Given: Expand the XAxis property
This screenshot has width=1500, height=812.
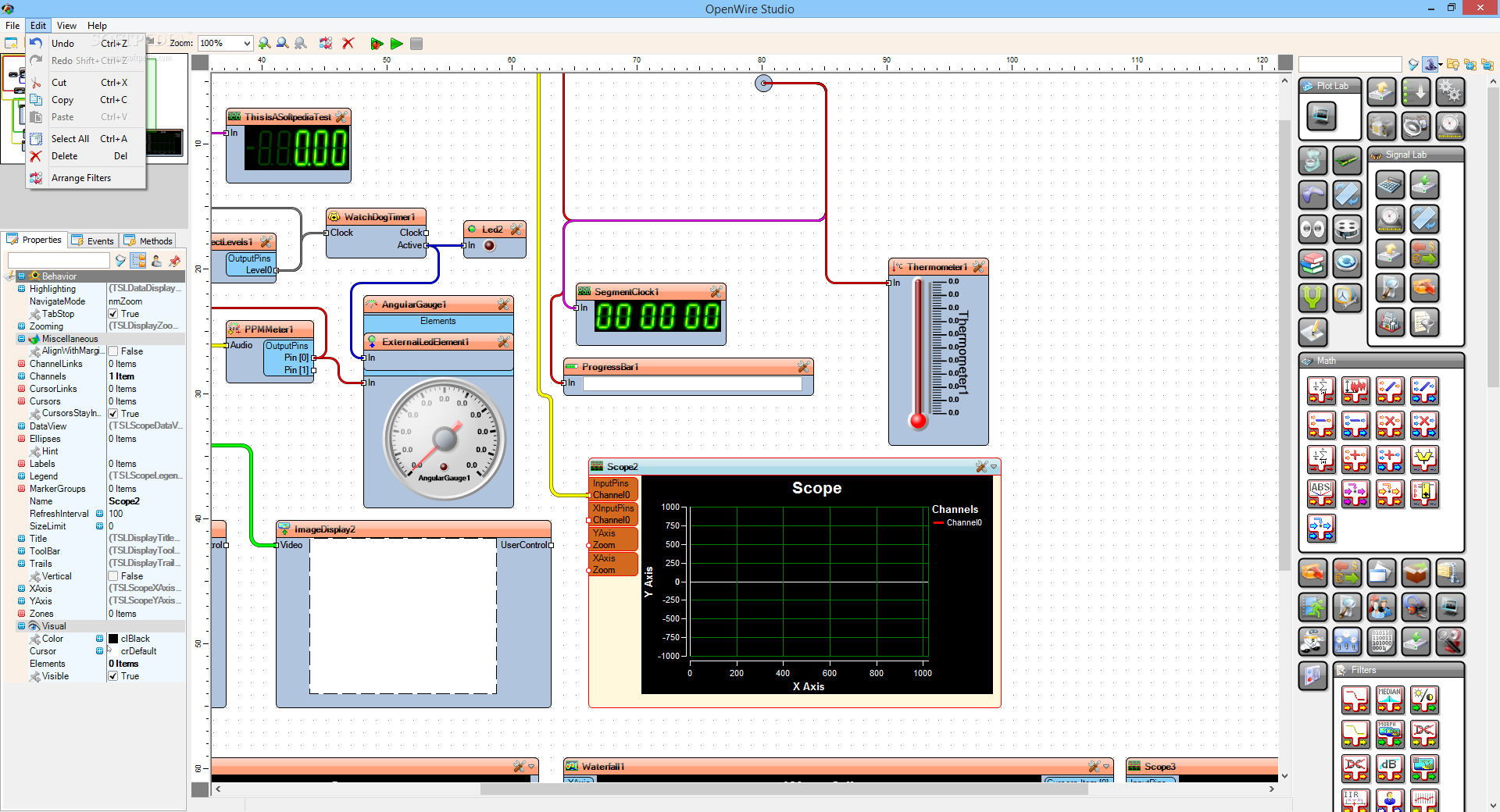Looking at the screenshot, I should 22,589.
